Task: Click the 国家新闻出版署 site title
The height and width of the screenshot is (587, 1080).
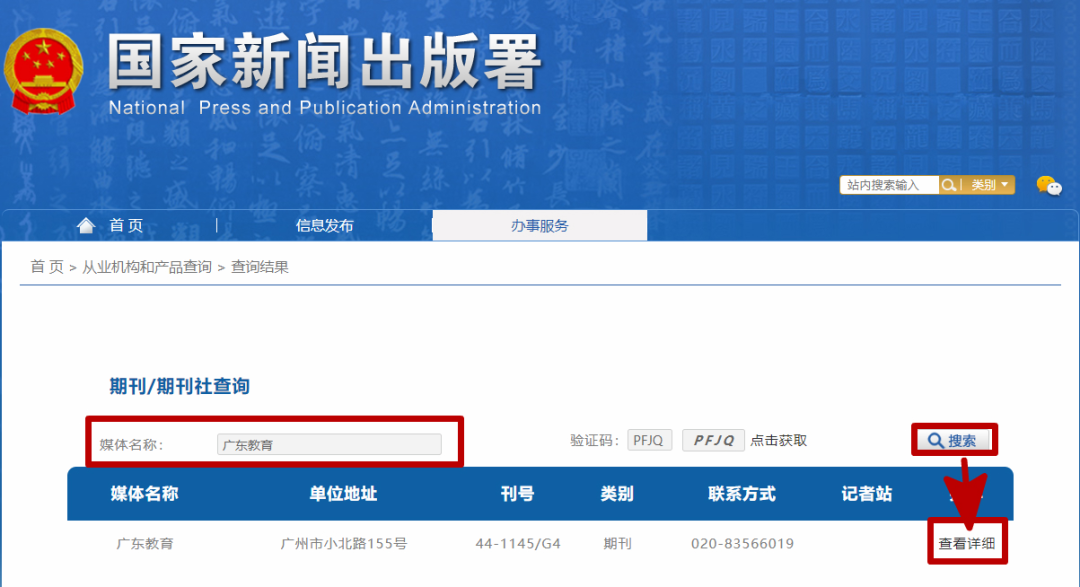Action: [324, 63]
